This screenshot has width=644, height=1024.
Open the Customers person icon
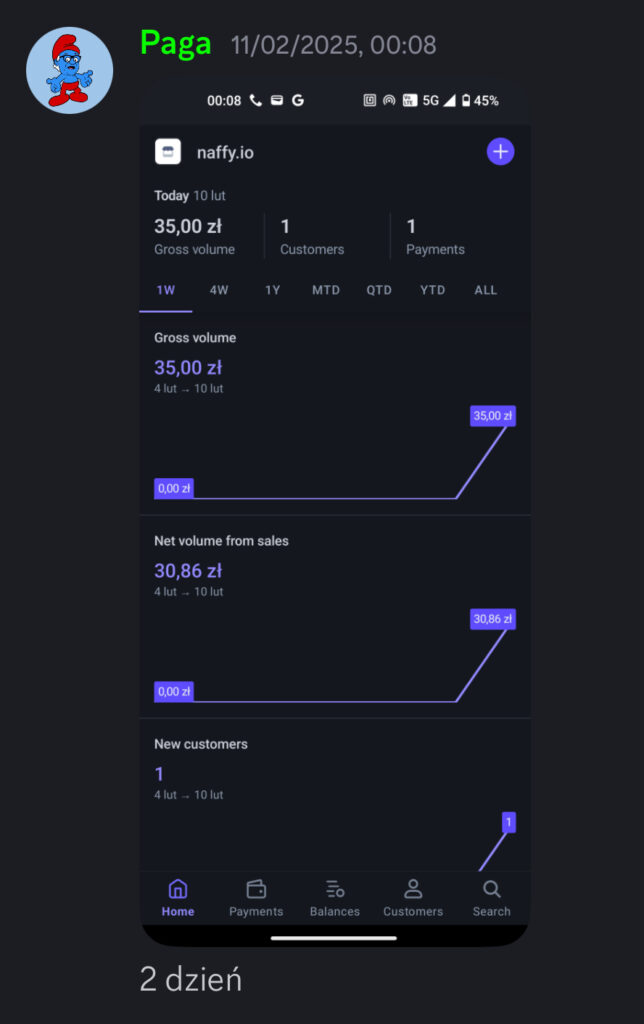pyautogui.click(x=413, y=889)
